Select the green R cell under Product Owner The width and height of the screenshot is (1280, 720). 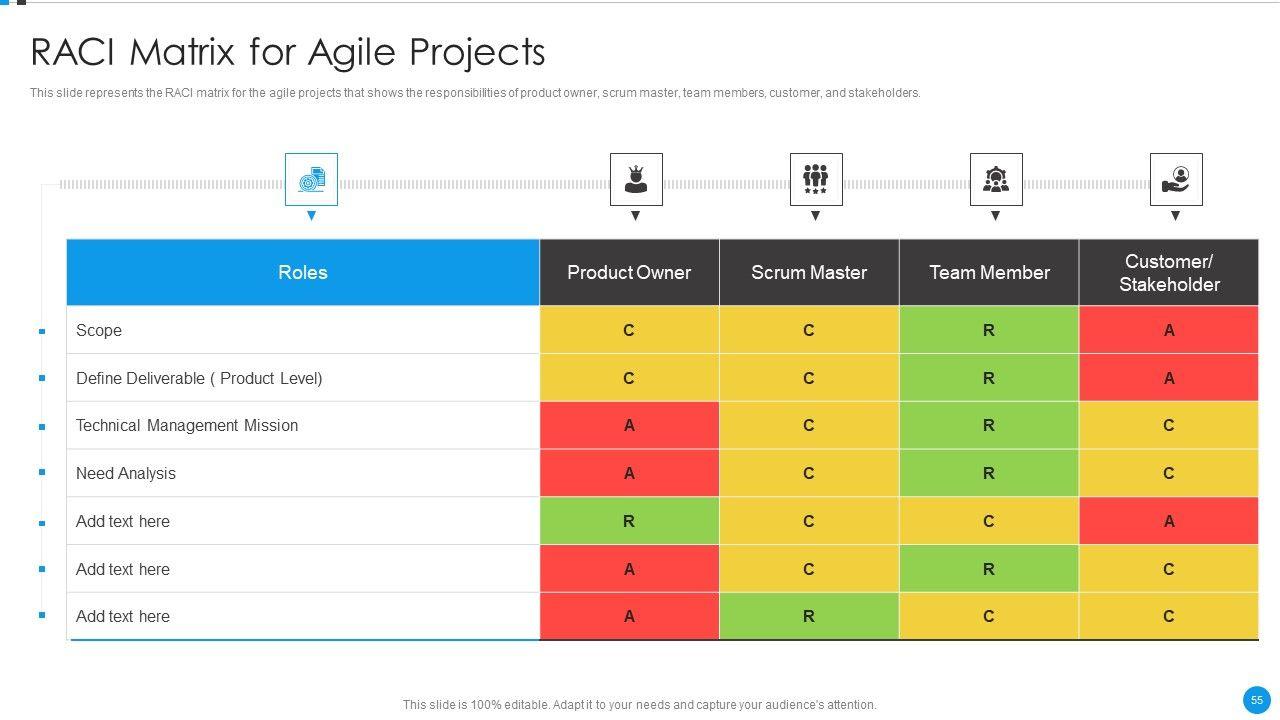pyautogui.click(x=629, y=521)
